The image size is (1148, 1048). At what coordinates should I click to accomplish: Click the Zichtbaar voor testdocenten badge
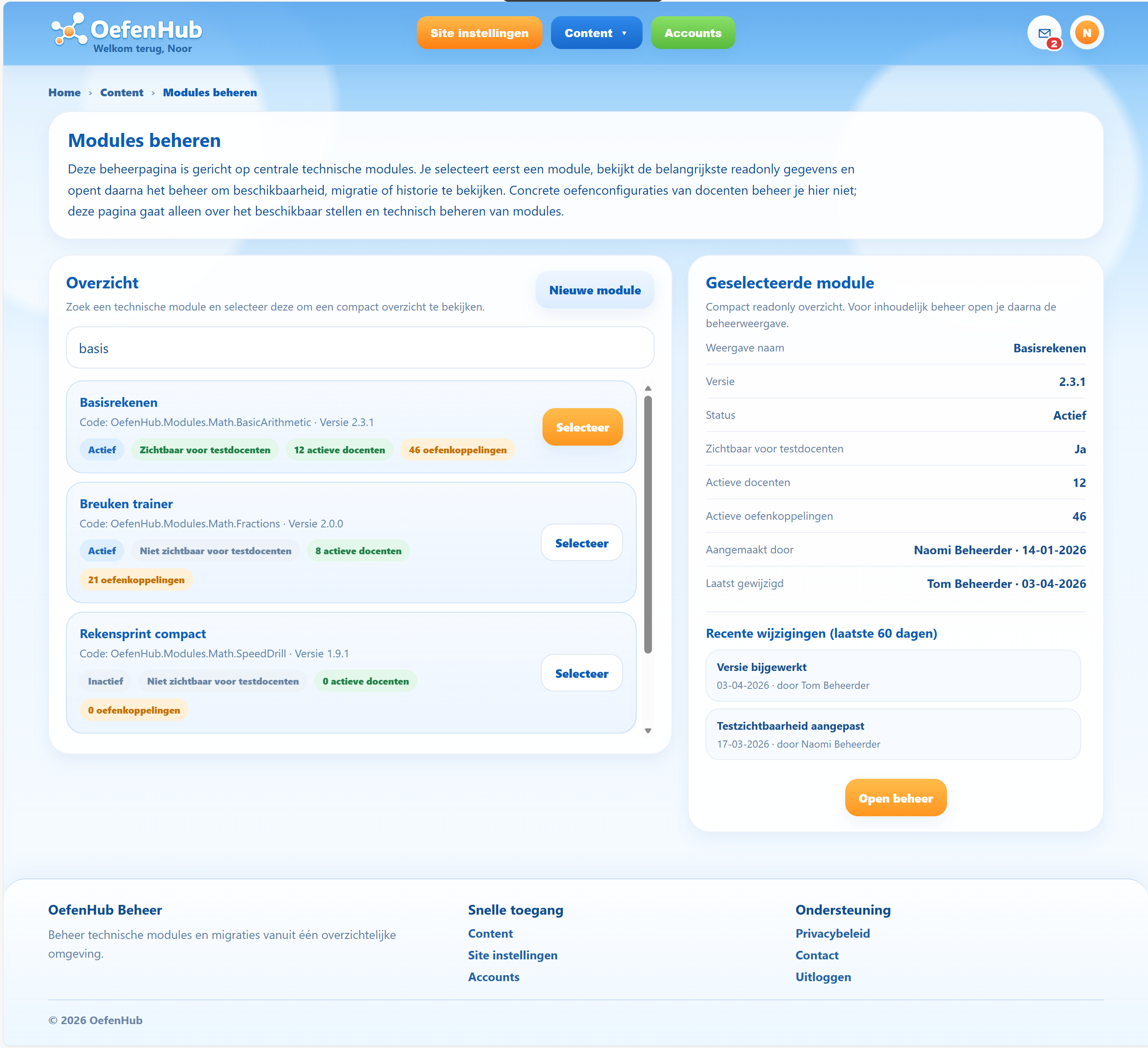pyautogui.click(x=205, y=450)
